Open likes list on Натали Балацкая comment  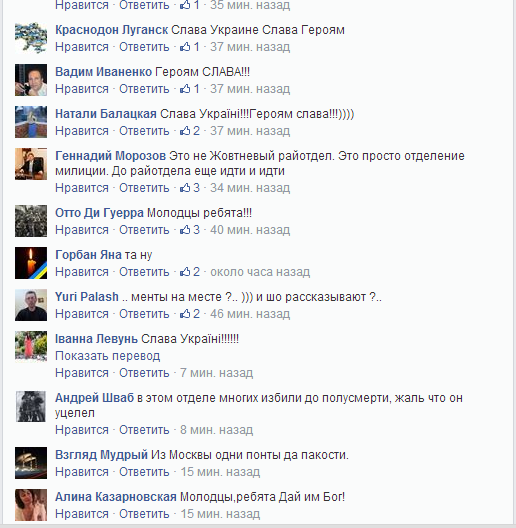190,131
